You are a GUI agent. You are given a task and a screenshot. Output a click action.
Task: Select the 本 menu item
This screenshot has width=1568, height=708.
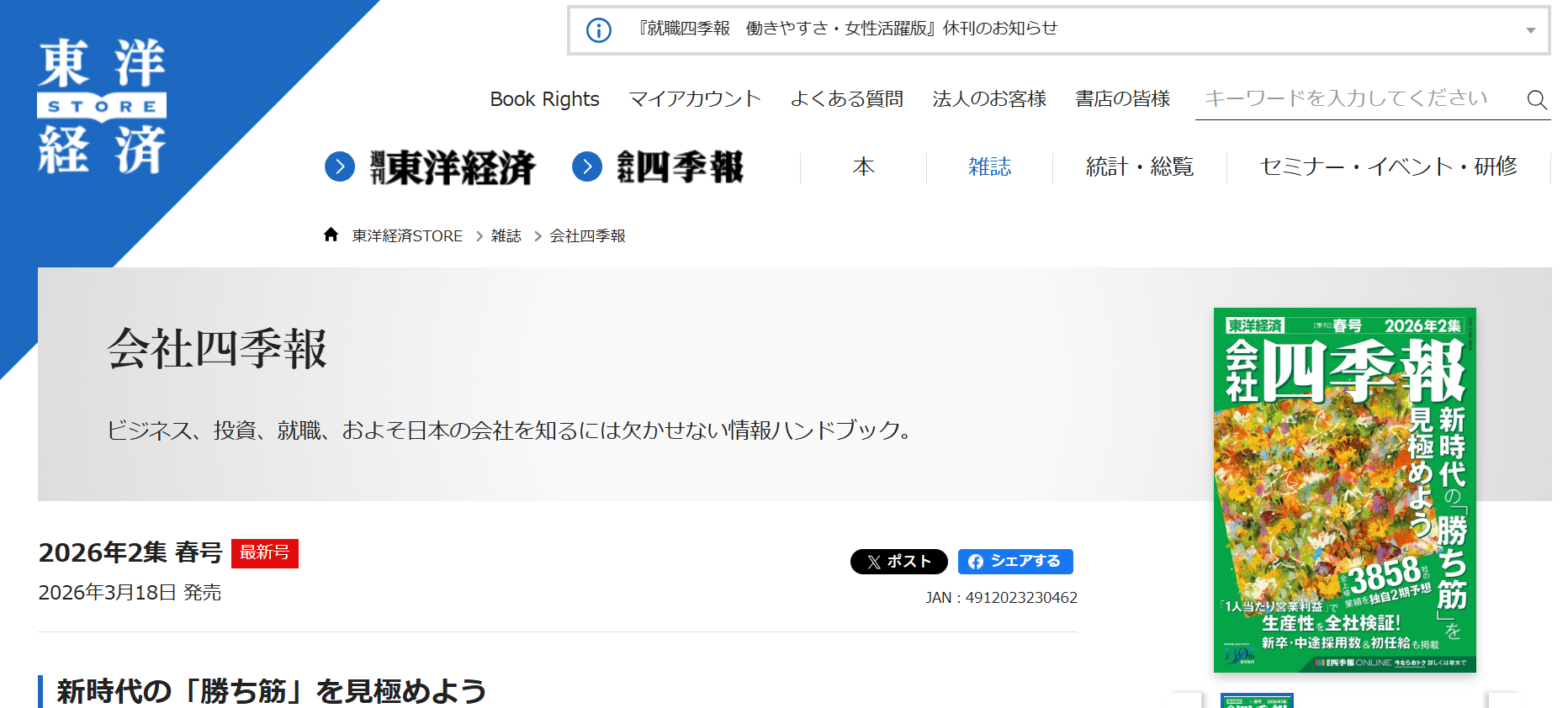(x=863, y=166)
